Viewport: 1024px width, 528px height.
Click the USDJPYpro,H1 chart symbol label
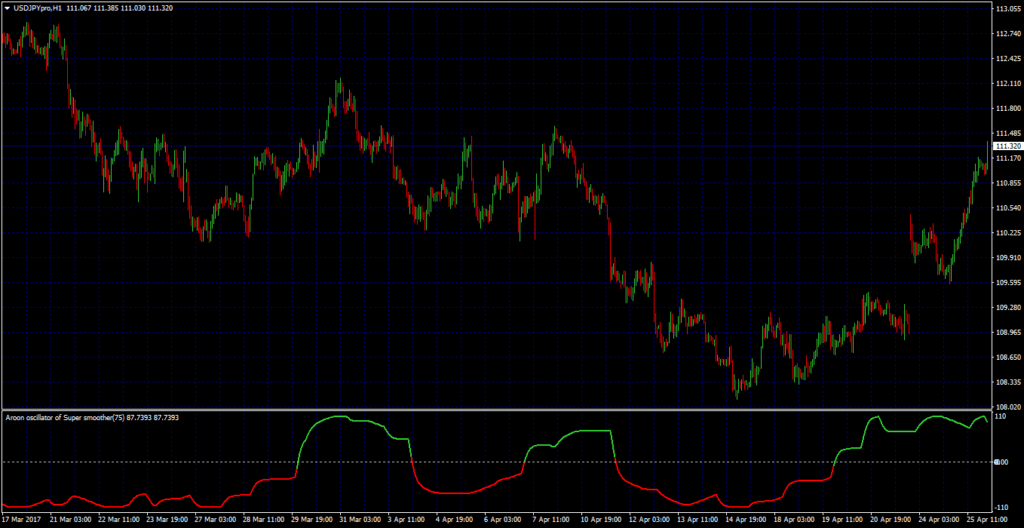[40, 9]
